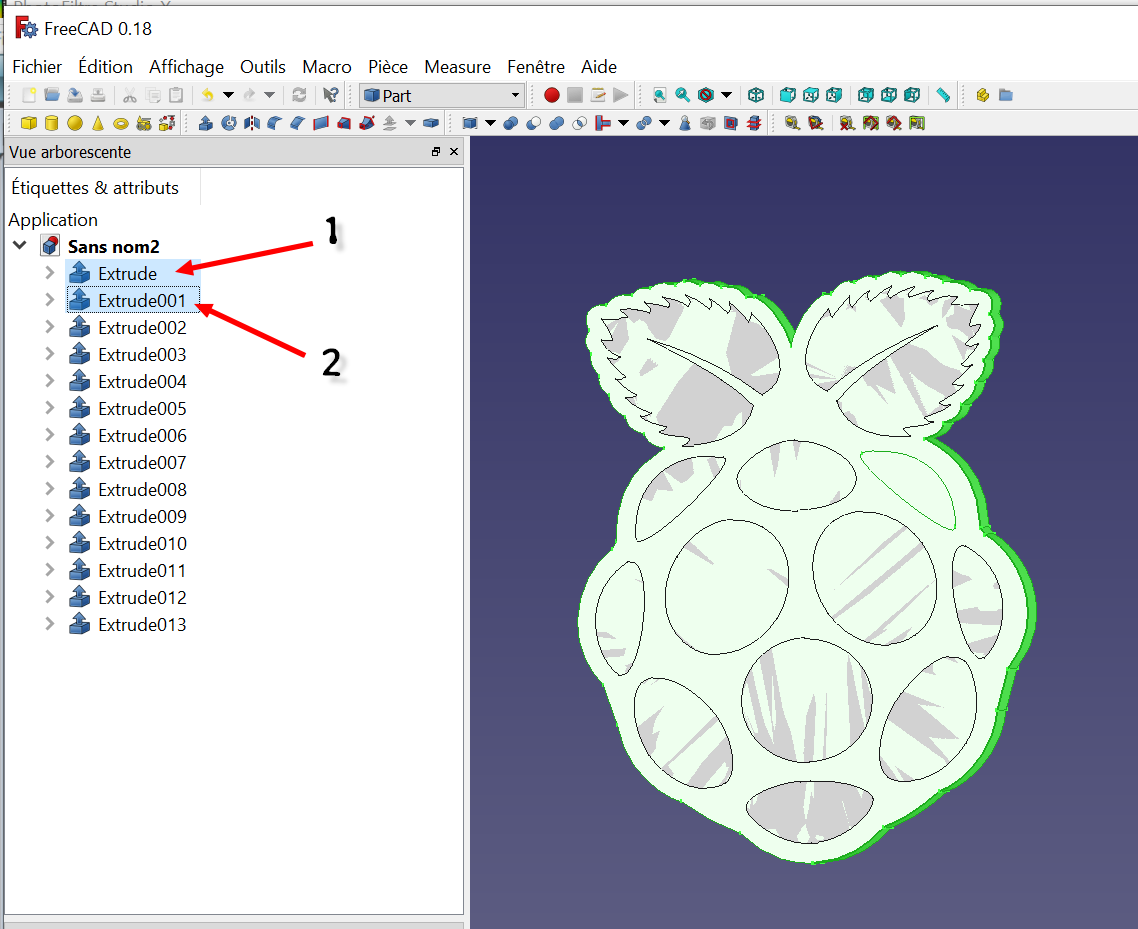The width and height of the screenshot is (1138, 929).
Task: Open the Affichage menu
Action: click(x=187, y=67)
